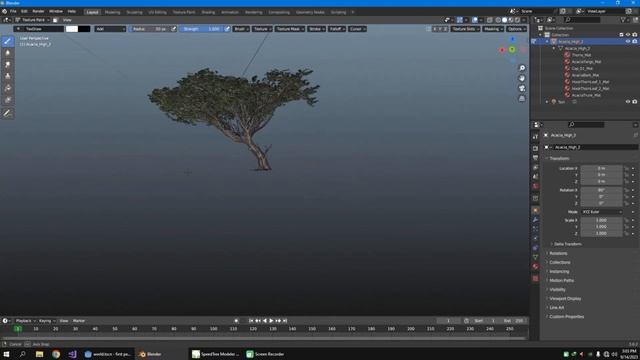Open the Brush settings dropdown
Viewport: 640px width, 360px height.
[241, 29]
